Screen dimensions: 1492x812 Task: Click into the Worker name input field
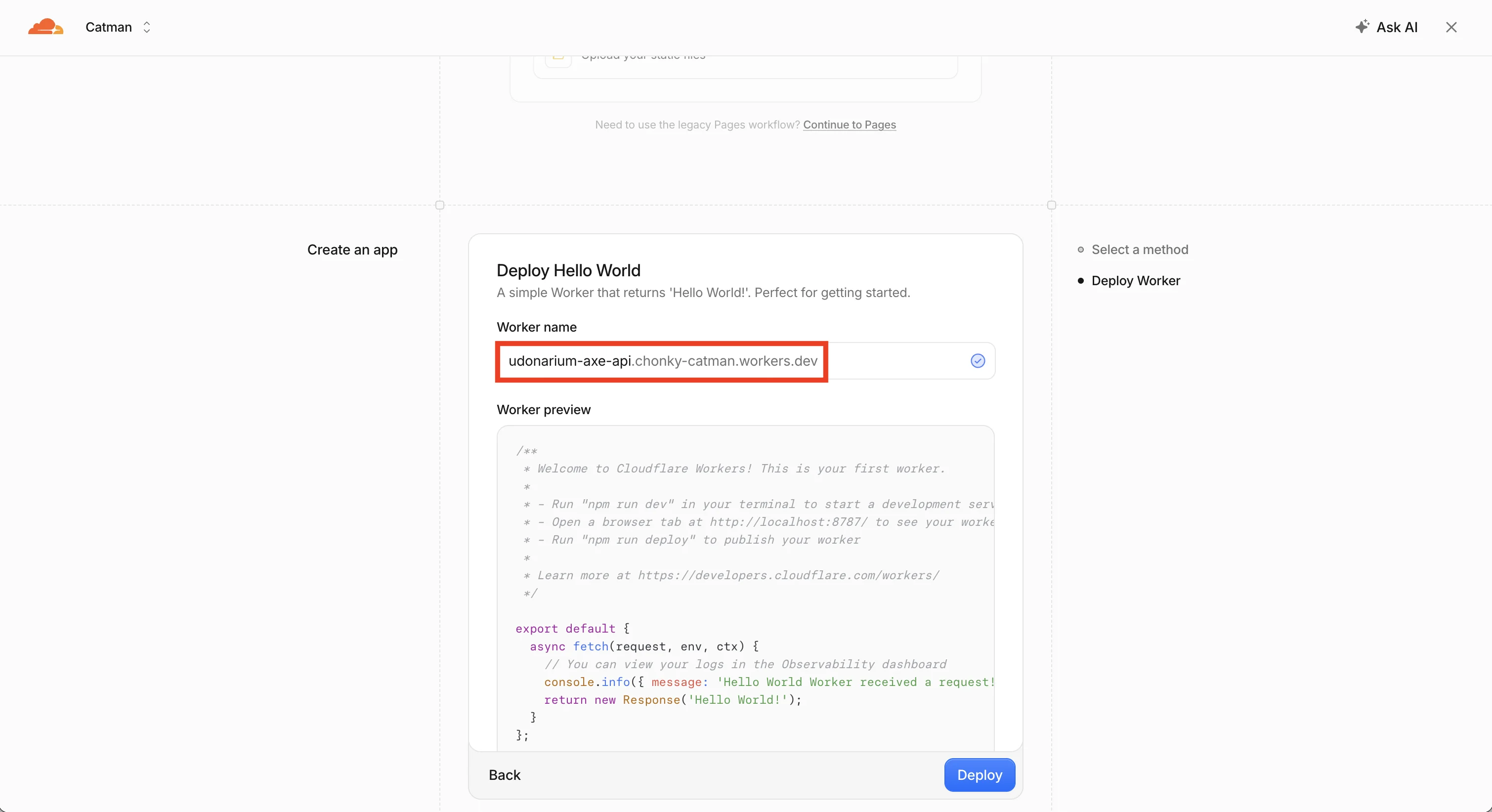tap(745, 361)
